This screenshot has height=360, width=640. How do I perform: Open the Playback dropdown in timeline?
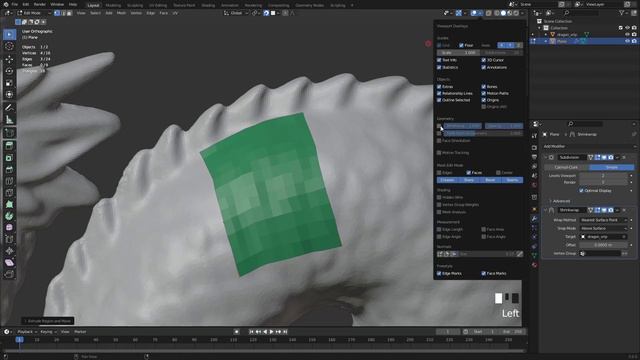(x=27, y=332)
